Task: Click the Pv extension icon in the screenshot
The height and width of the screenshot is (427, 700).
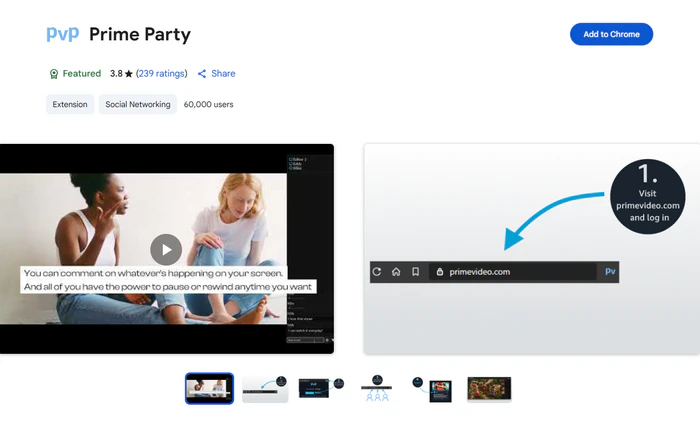Action: pos(610,271)
